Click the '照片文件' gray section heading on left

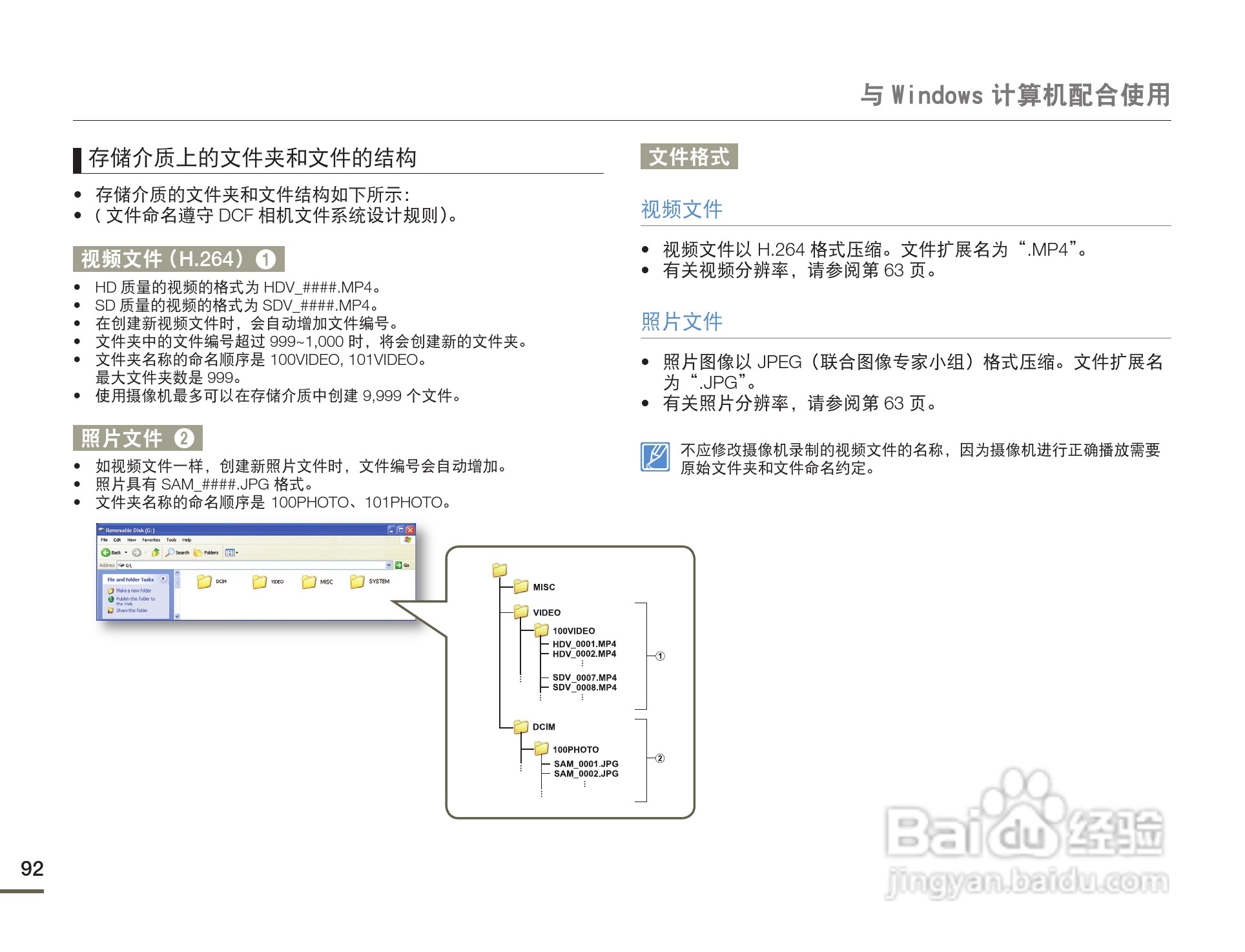coord(138,439)
